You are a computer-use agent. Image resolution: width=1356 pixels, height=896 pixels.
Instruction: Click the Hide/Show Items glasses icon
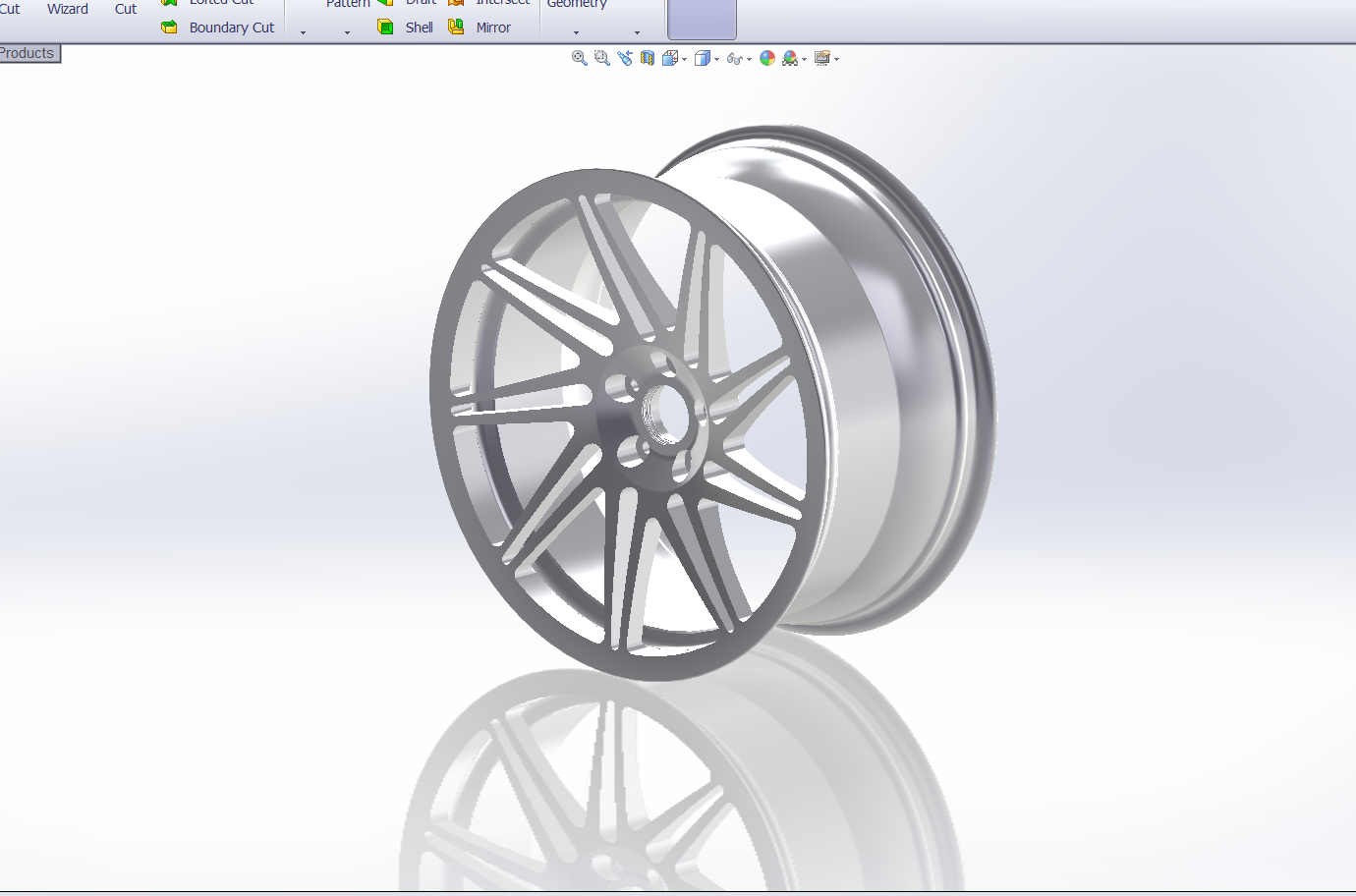point(734,59)
